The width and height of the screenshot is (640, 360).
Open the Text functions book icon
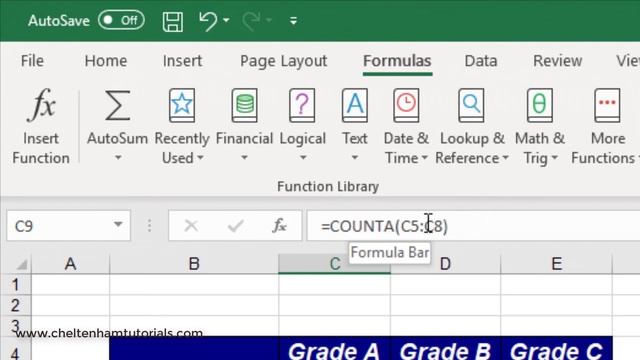coord(355,105)
